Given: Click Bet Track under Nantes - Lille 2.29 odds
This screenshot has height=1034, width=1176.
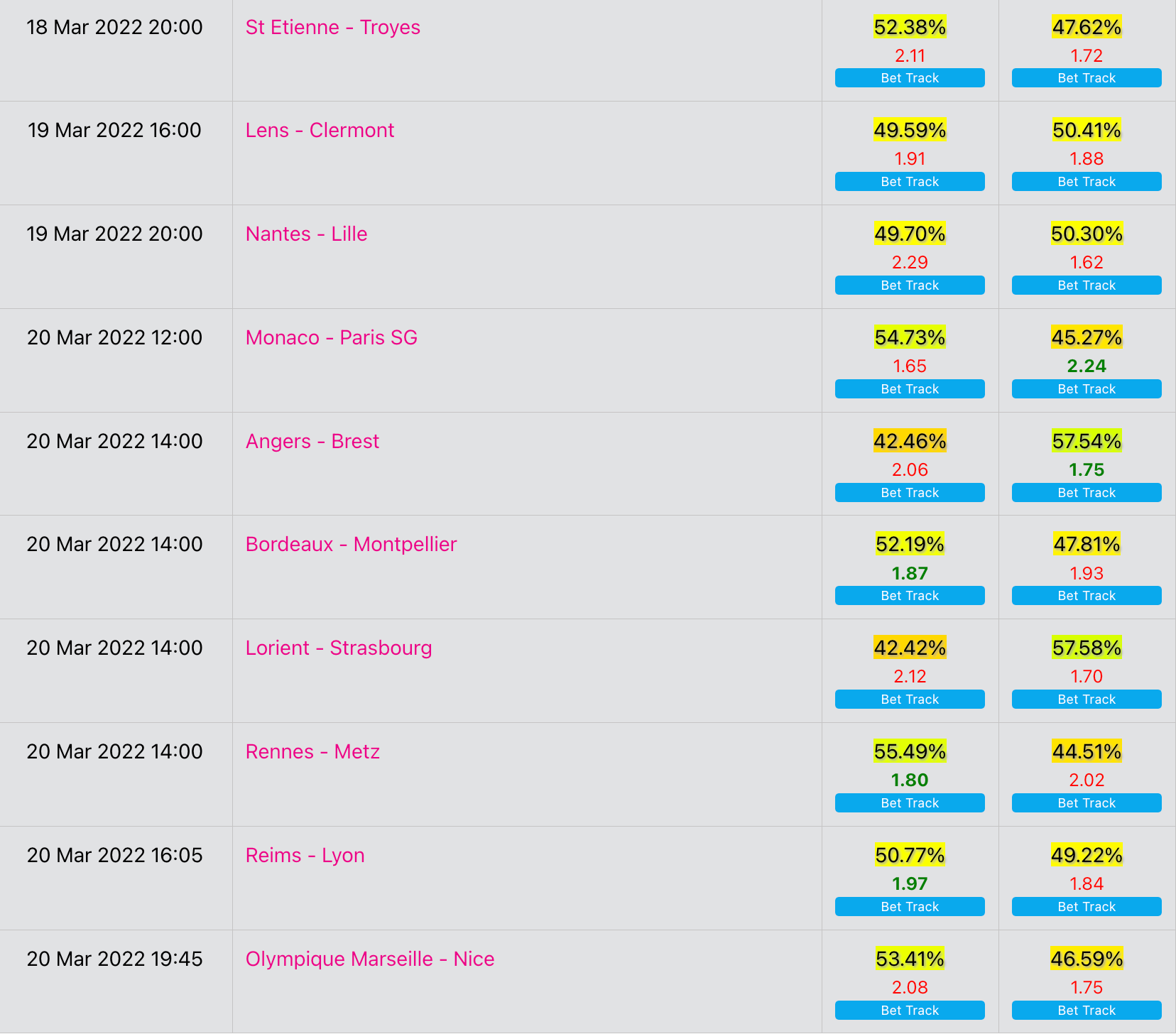Looking at the screenshot, I should point(910,285).
